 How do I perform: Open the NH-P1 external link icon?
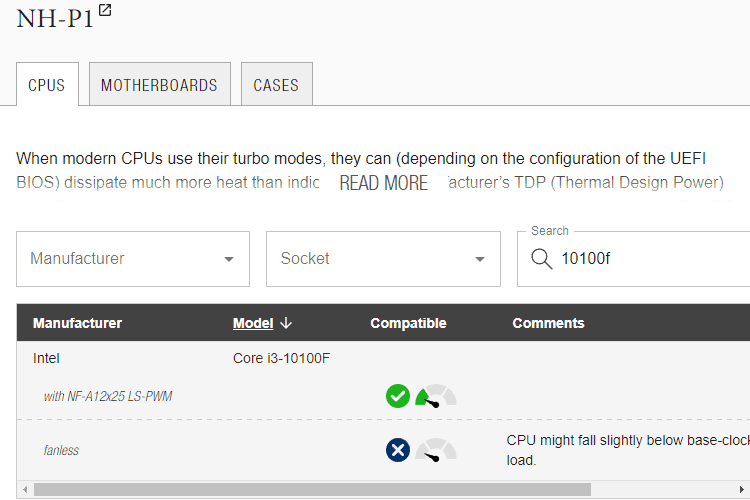(x=105, y=10)
